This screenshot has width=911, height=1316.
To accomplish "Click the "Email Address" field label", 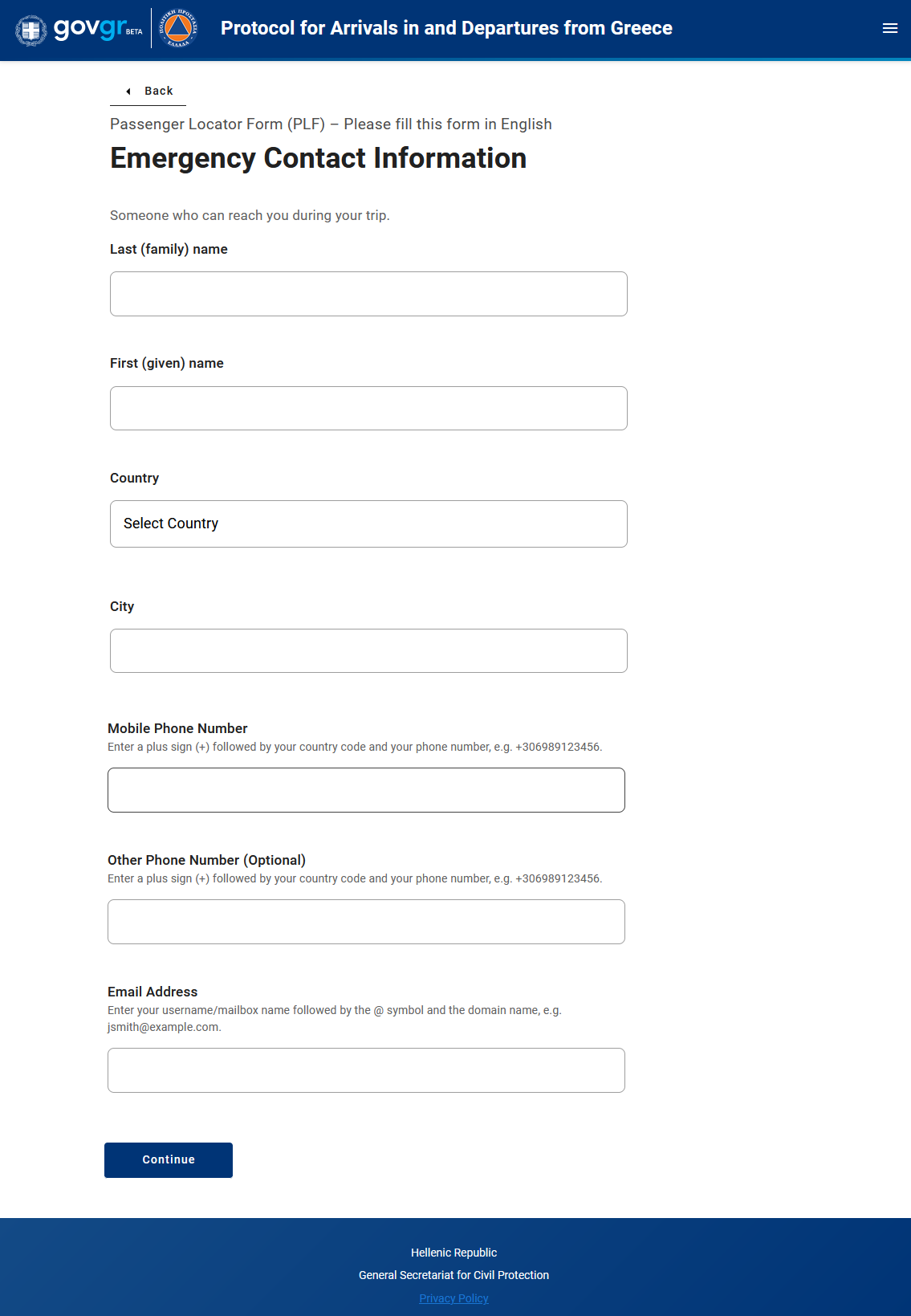I will (153, 992).
